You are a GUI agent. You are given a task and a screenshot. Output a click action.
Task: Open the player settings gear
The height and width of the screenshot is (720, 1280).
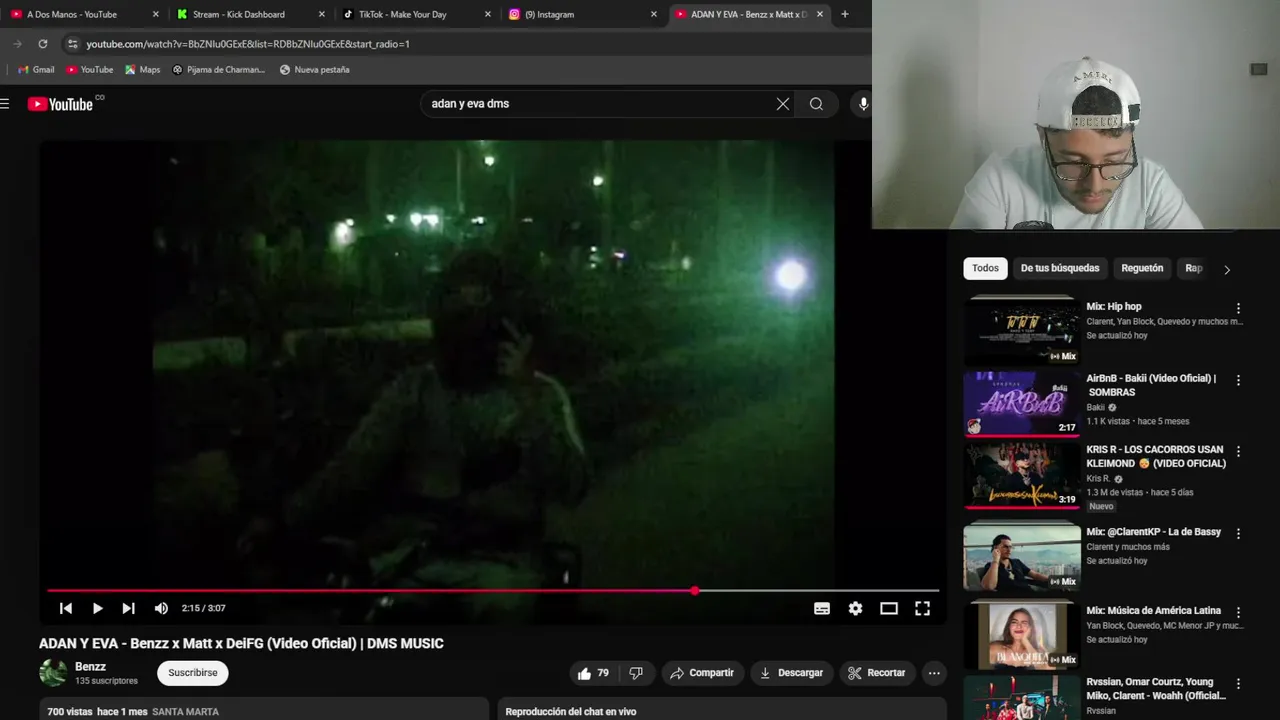(x=855, y=608)
